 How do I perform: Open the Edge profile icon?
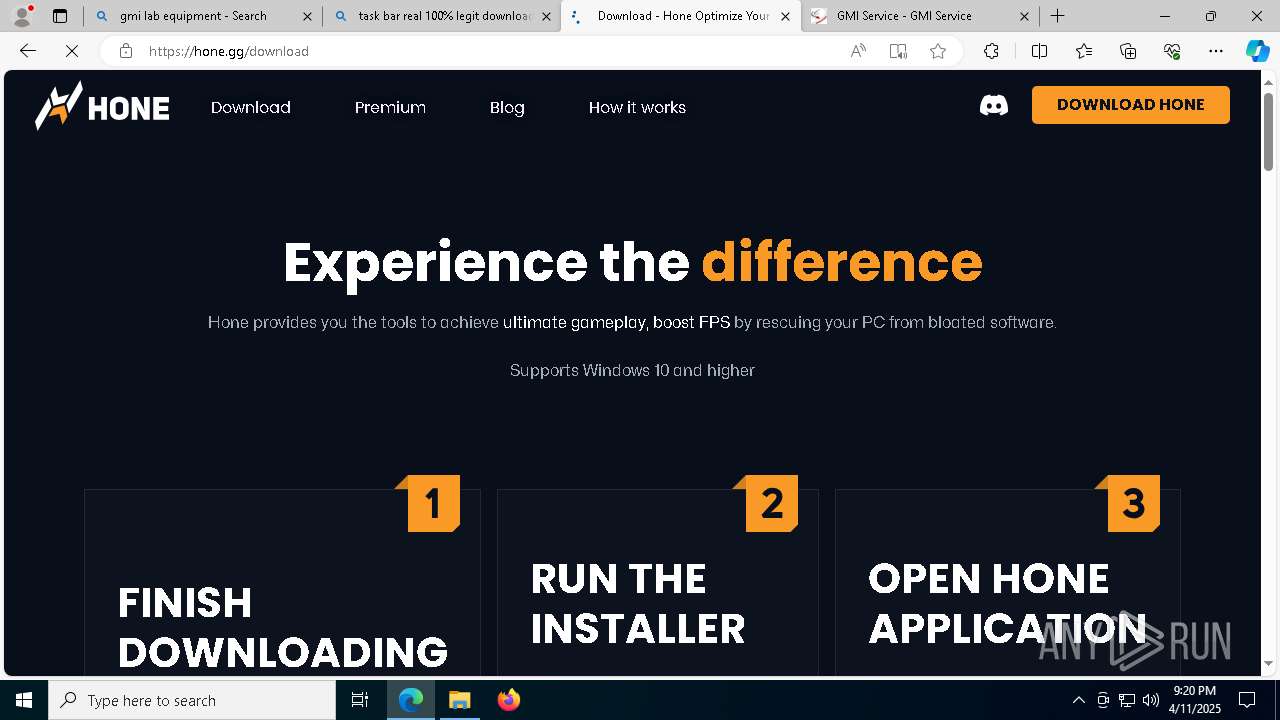[22, 16]
